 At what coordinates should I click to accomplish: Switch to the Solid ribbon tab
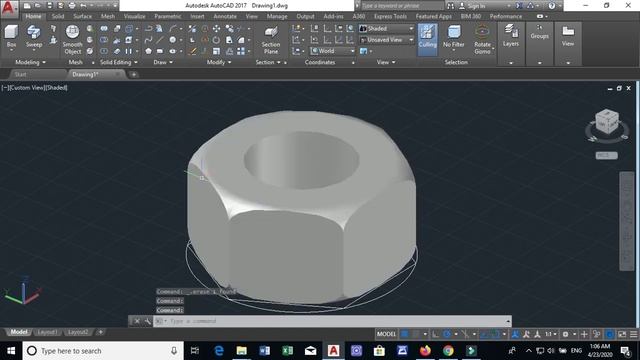(58, 16)
